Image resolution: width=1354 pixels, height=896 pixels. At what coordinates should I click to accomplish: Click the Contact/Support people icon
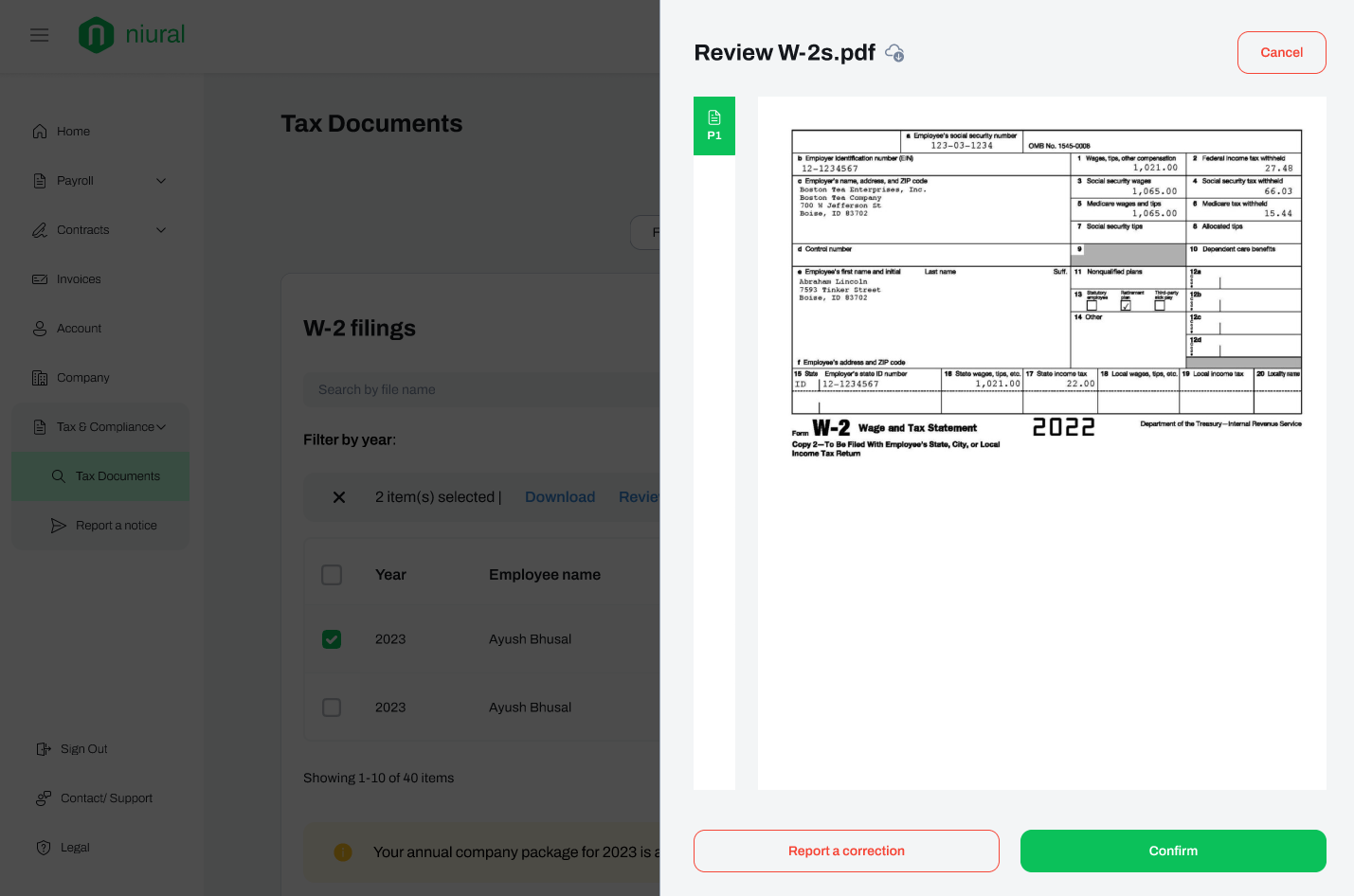coord(44,798)
